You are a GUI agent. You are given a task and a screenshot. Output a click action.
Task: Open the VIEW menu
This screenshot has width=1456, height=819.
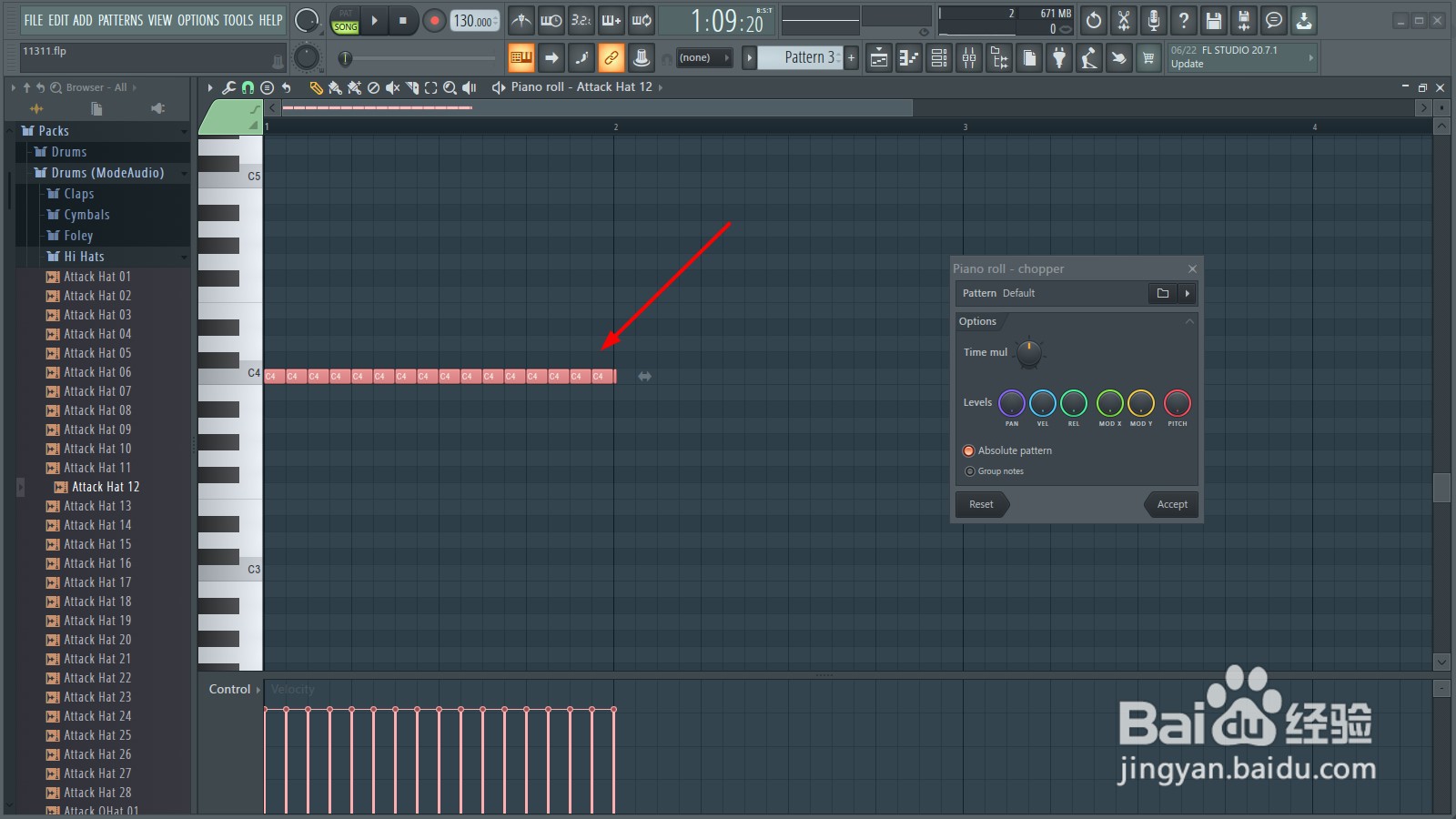coord(159,20)
